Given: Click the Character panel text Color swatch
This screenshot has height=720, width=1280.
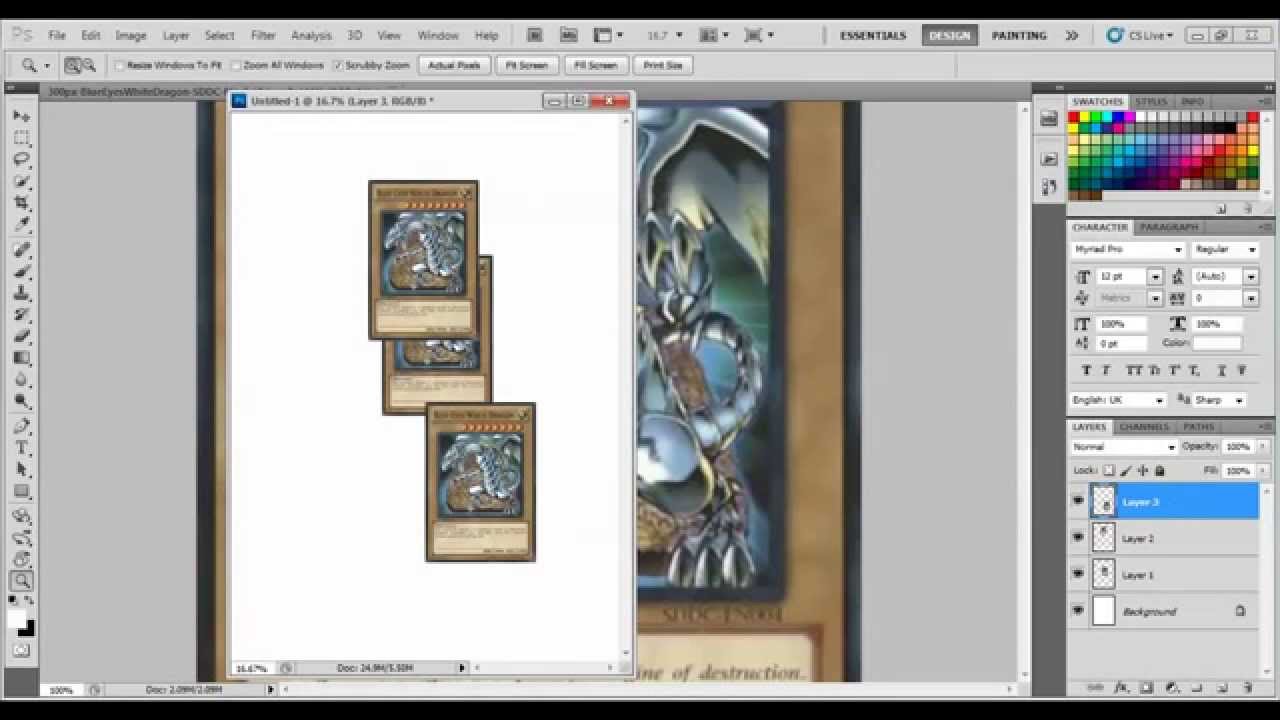Looking at the screenshot, I should 1217,343.
